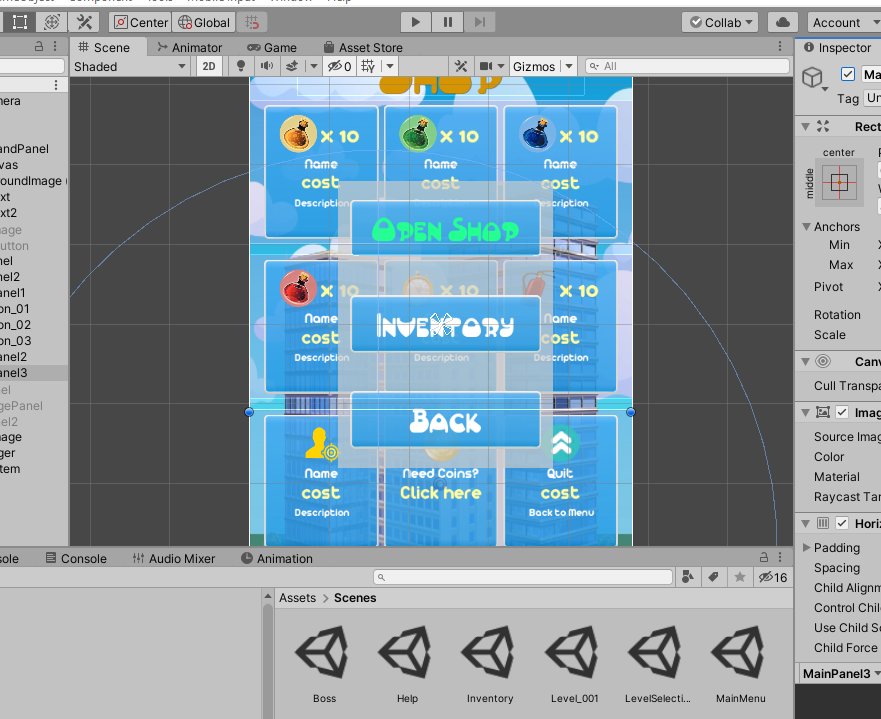Open the grid settings dropdown arrow
The image size is (881, 719).
coord(389,66)
